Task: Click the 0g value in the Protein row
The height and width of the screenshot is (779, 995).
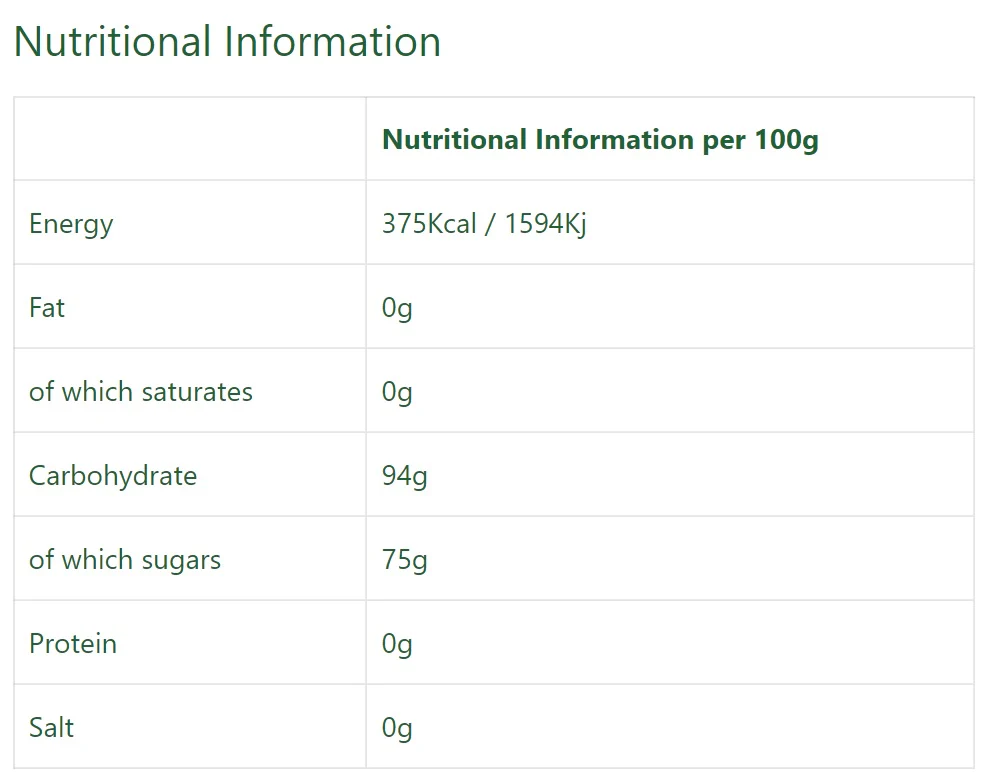Action: [x=397, y=644]
